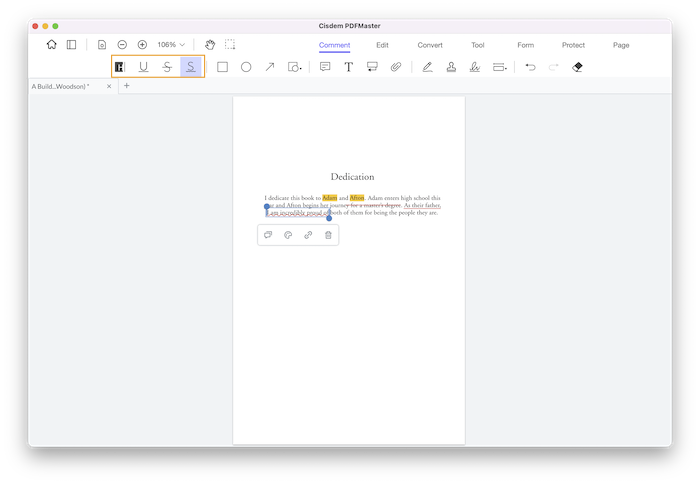Open the more shapes dropdown tool

pos(295,67)
